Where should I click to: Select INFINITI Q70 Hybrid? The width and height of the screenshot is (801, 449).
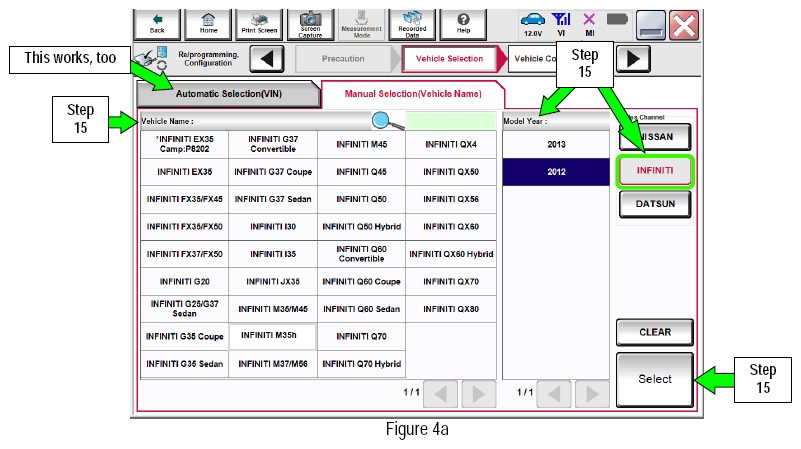[x=361, y=364]
